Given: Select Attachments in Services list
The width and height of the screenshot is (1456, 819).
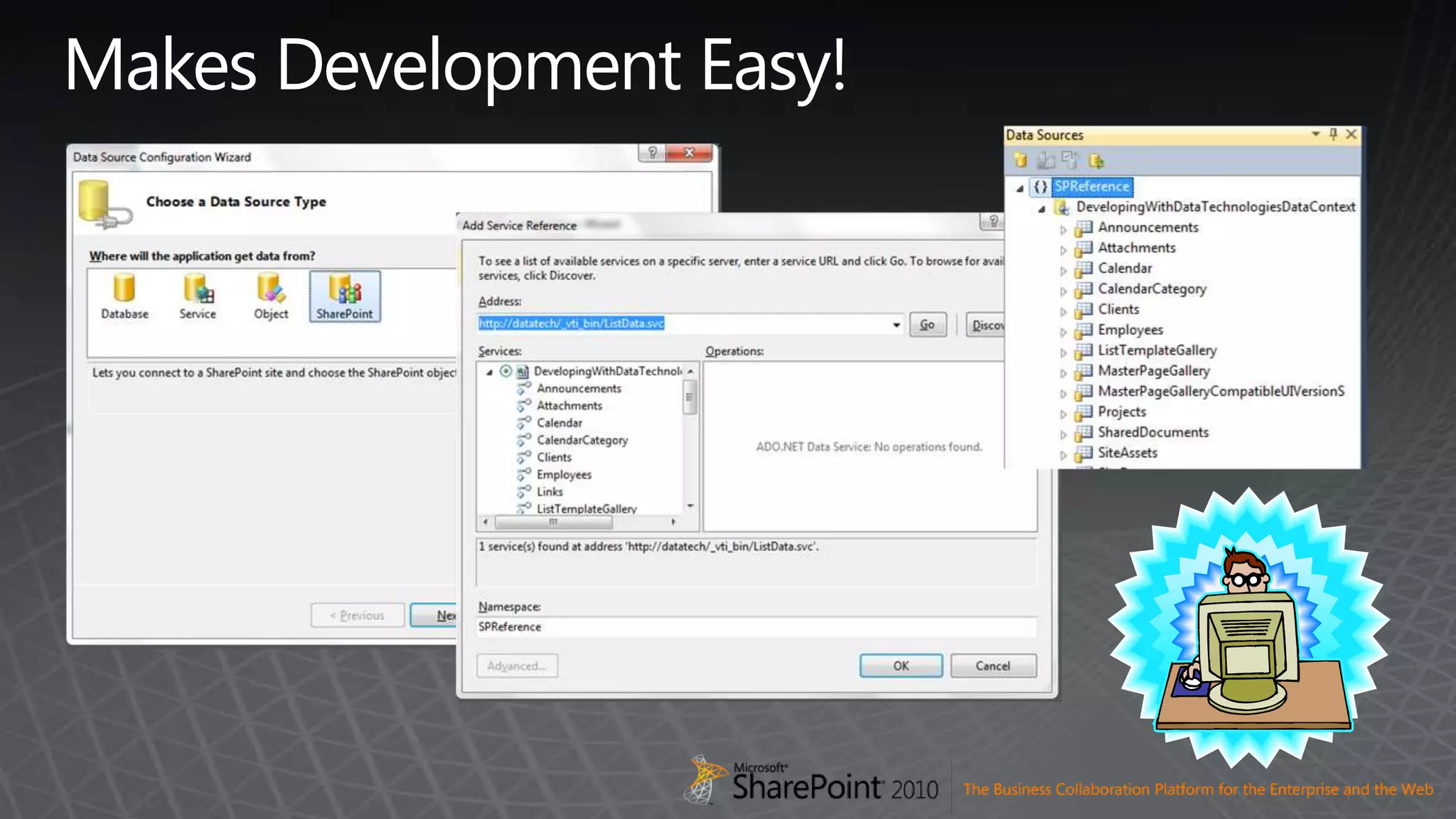Looking at the screenshot, I should click(x=569, y=405).
